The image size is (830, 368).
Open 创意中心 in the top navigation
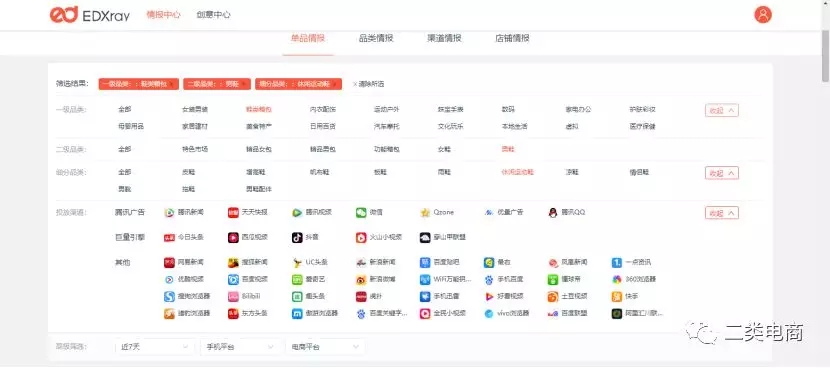213,15
